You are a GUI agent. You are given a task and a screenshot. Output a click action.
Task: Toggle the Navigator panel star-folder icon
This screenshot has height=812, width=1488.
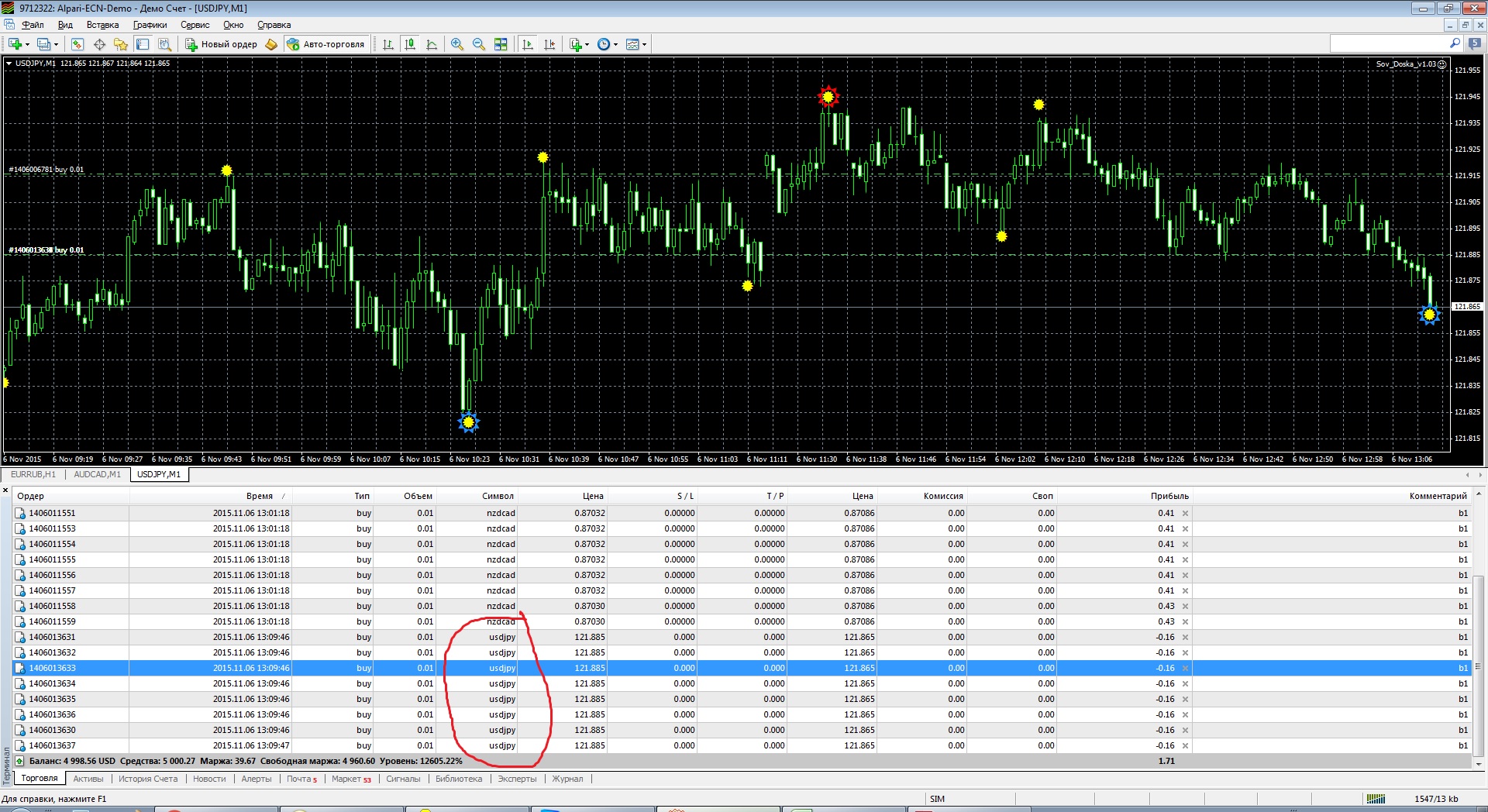point(121,44)
